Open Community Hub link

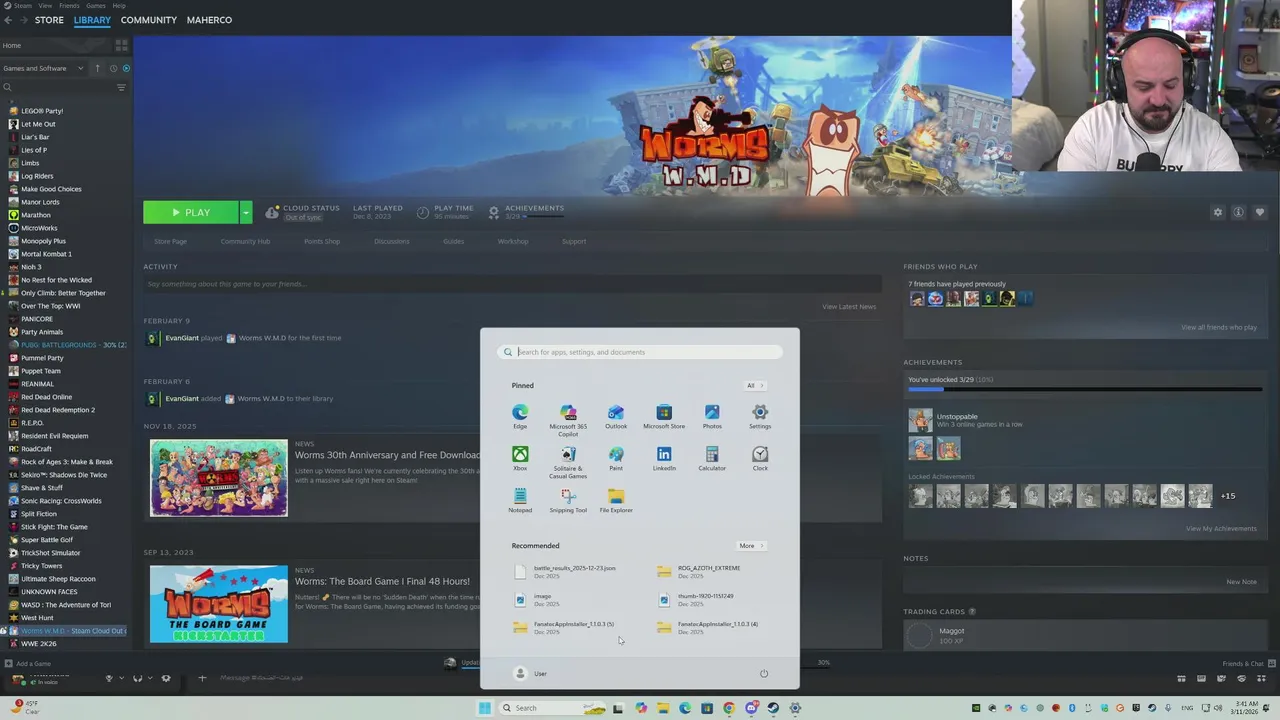coord(245,241)
